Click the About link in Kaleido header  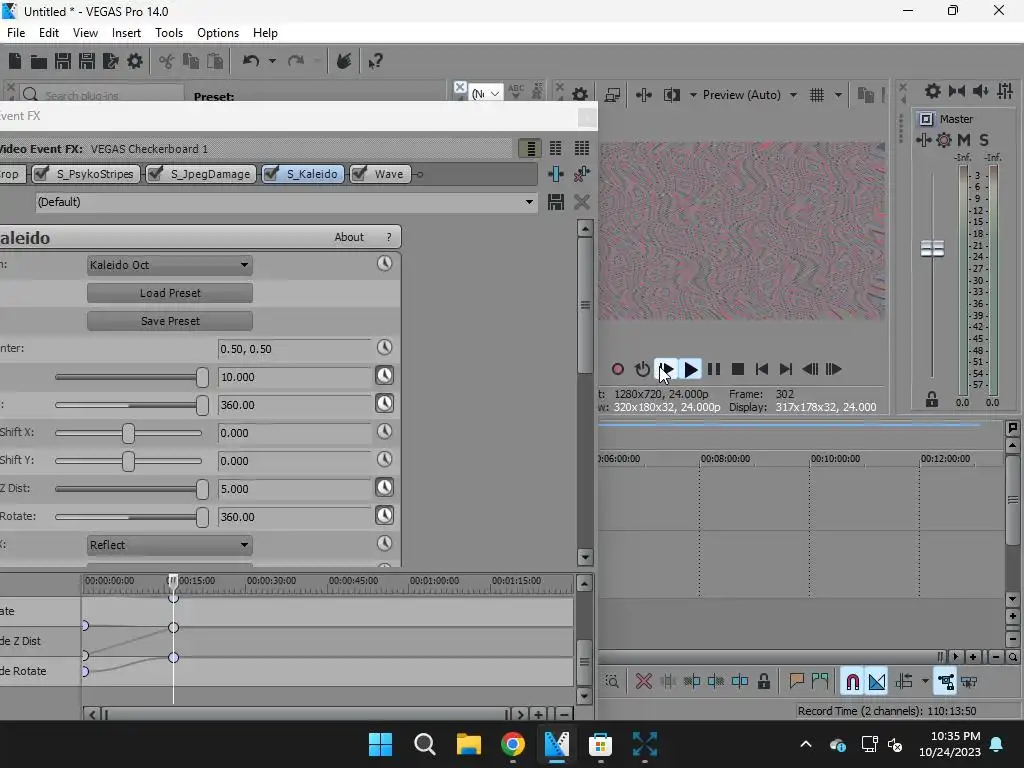[349, 237]
